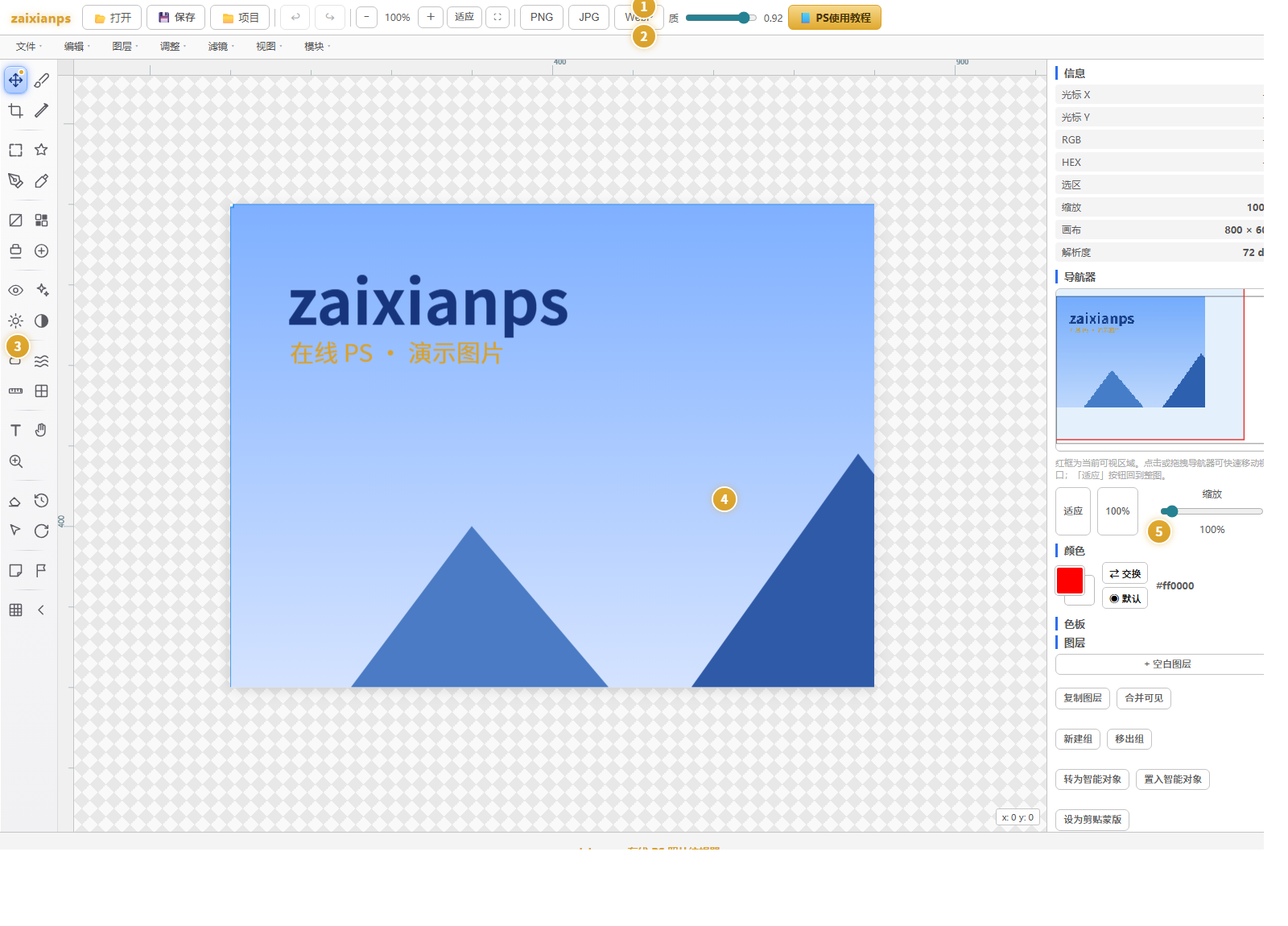The width and height of the screenshot is (1288, 926).
Task: Select the sparkles magic tool
Action: point(42,290)
